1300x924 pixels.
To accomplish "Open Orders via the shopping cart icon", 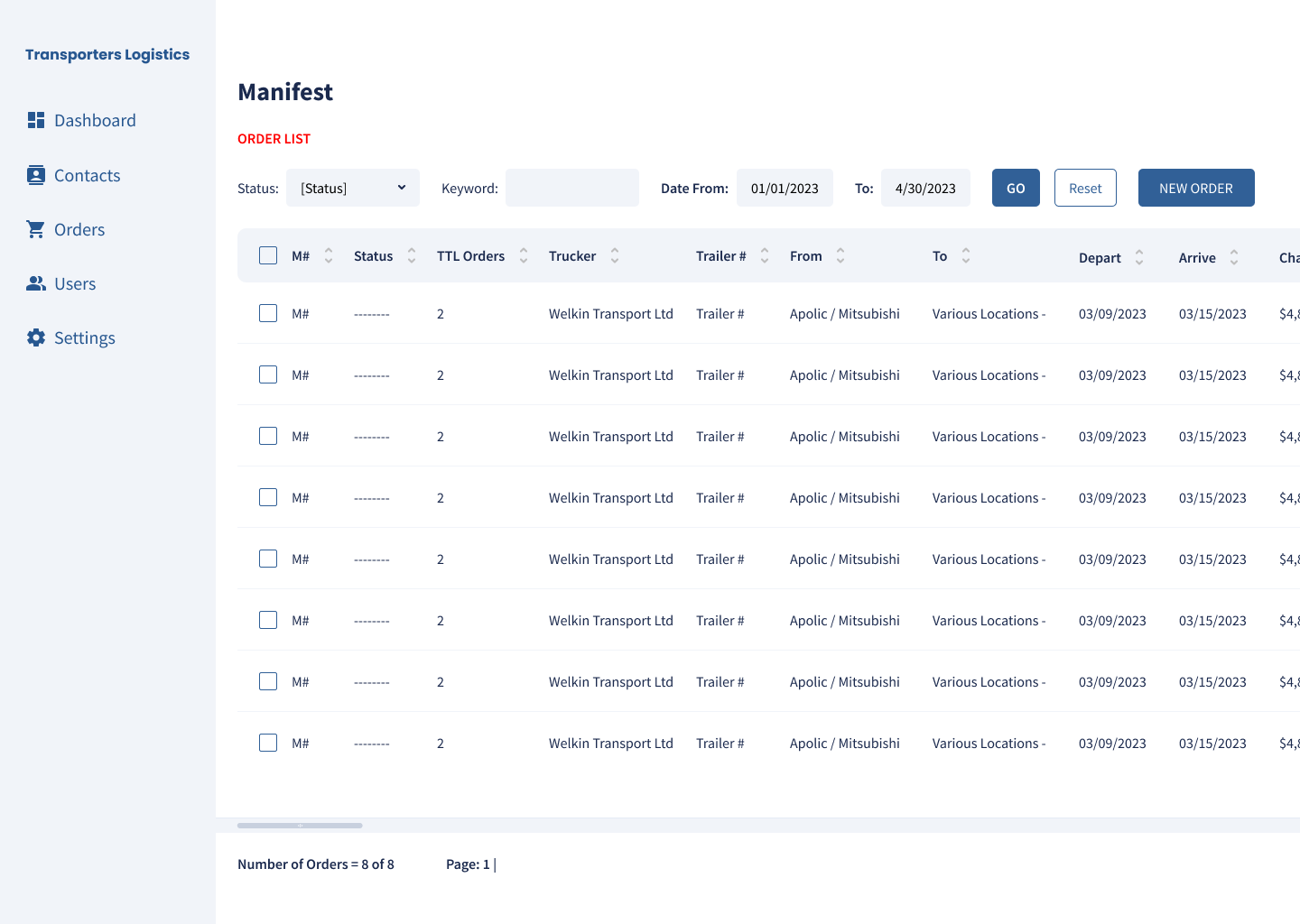I will click(x=36, y=228).
